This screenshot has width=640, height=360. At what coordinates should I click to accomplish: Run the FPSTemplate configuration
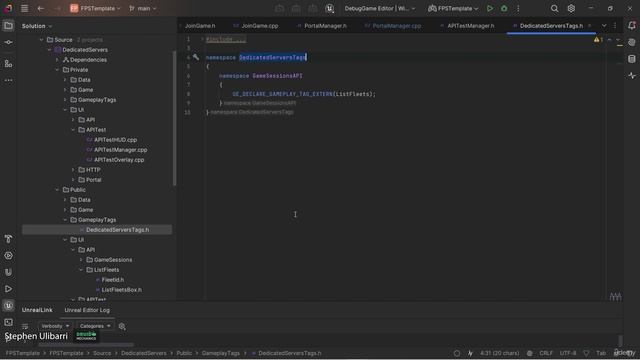490,8
